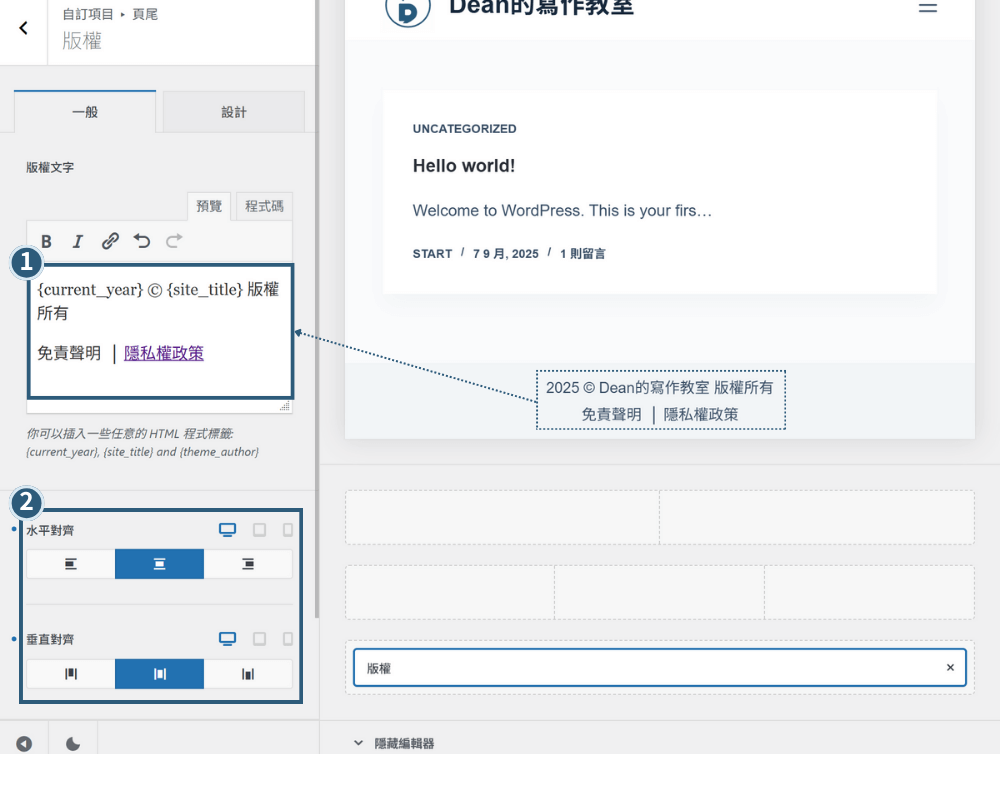This screenshot has height=800, width=1000.
Task: Select left horizontal alignment option
Action: tap(71, 564)
